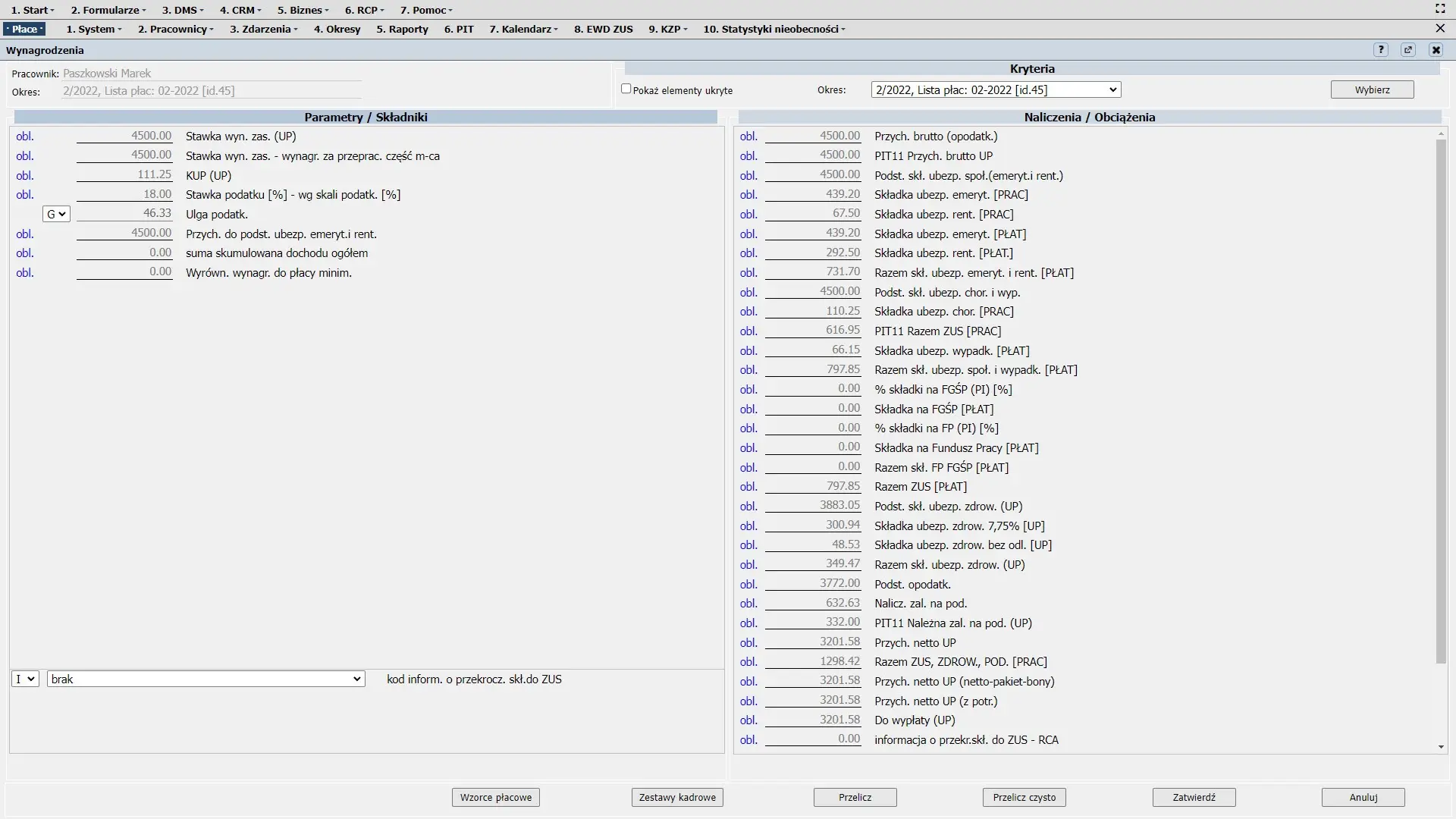Open the Raporty menu item
Viewport: 1456px width, 819px height.
click(402, 29)
